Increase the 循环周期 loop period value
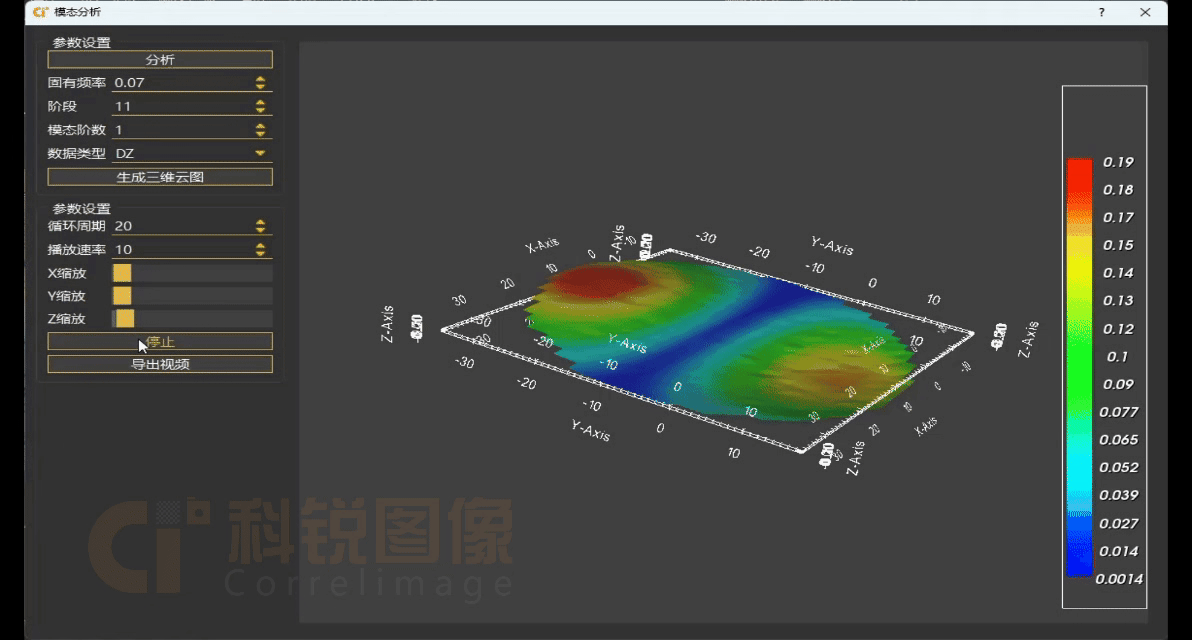1192x640 pixels. click(x=261, y=222)
